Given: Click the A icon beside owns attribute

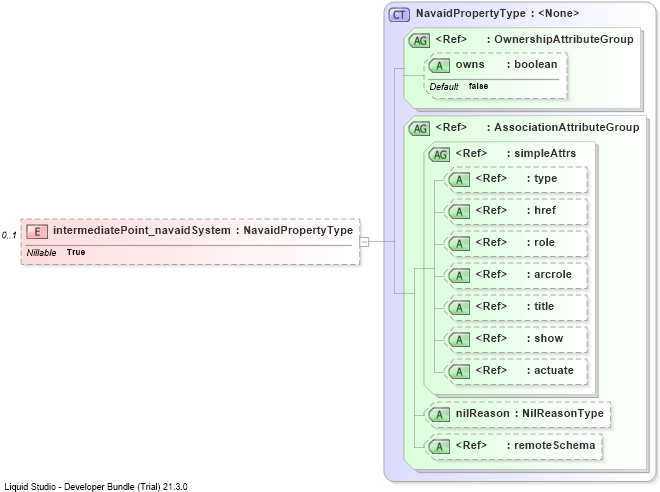Looking at the screenshot, I should [x=439, y=65].
